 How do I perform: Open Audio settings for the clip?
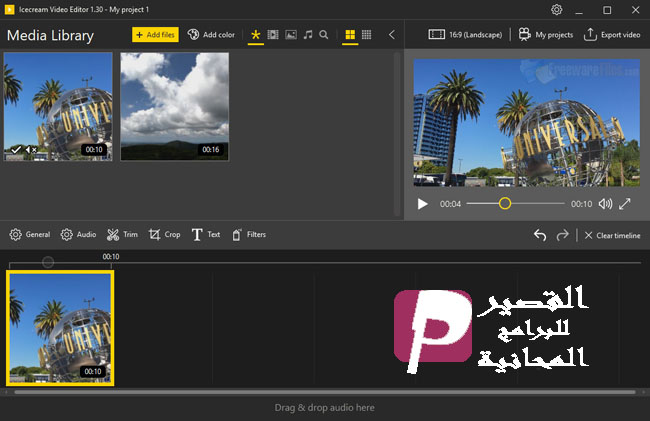point(78,235)
